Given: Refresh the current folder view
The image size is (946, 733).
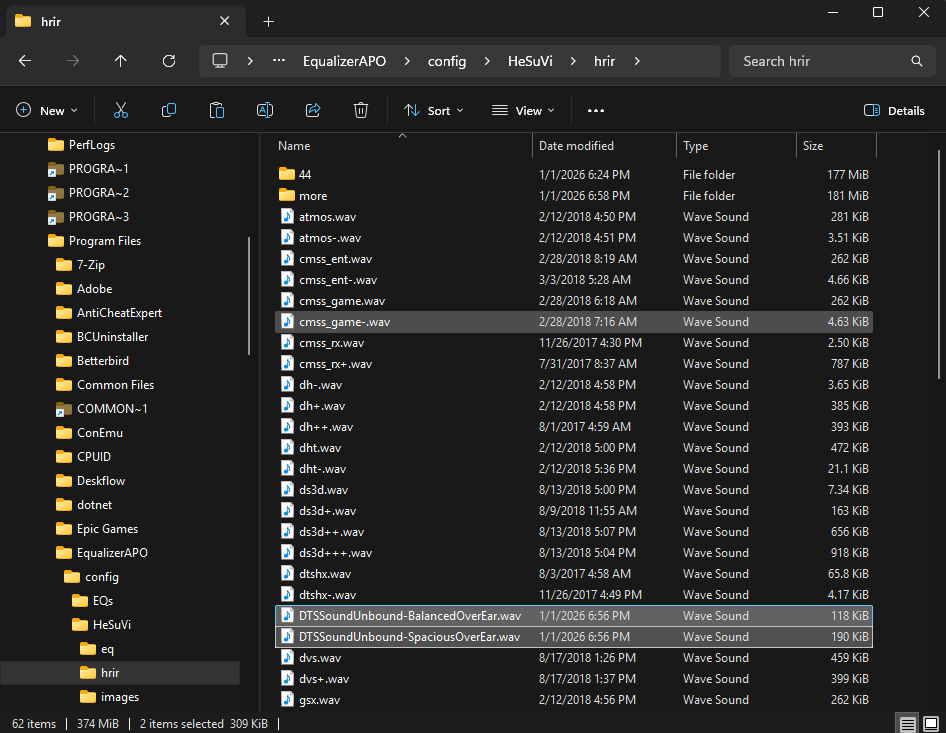Looking at the screenshot, I should [x=169, y=61].
